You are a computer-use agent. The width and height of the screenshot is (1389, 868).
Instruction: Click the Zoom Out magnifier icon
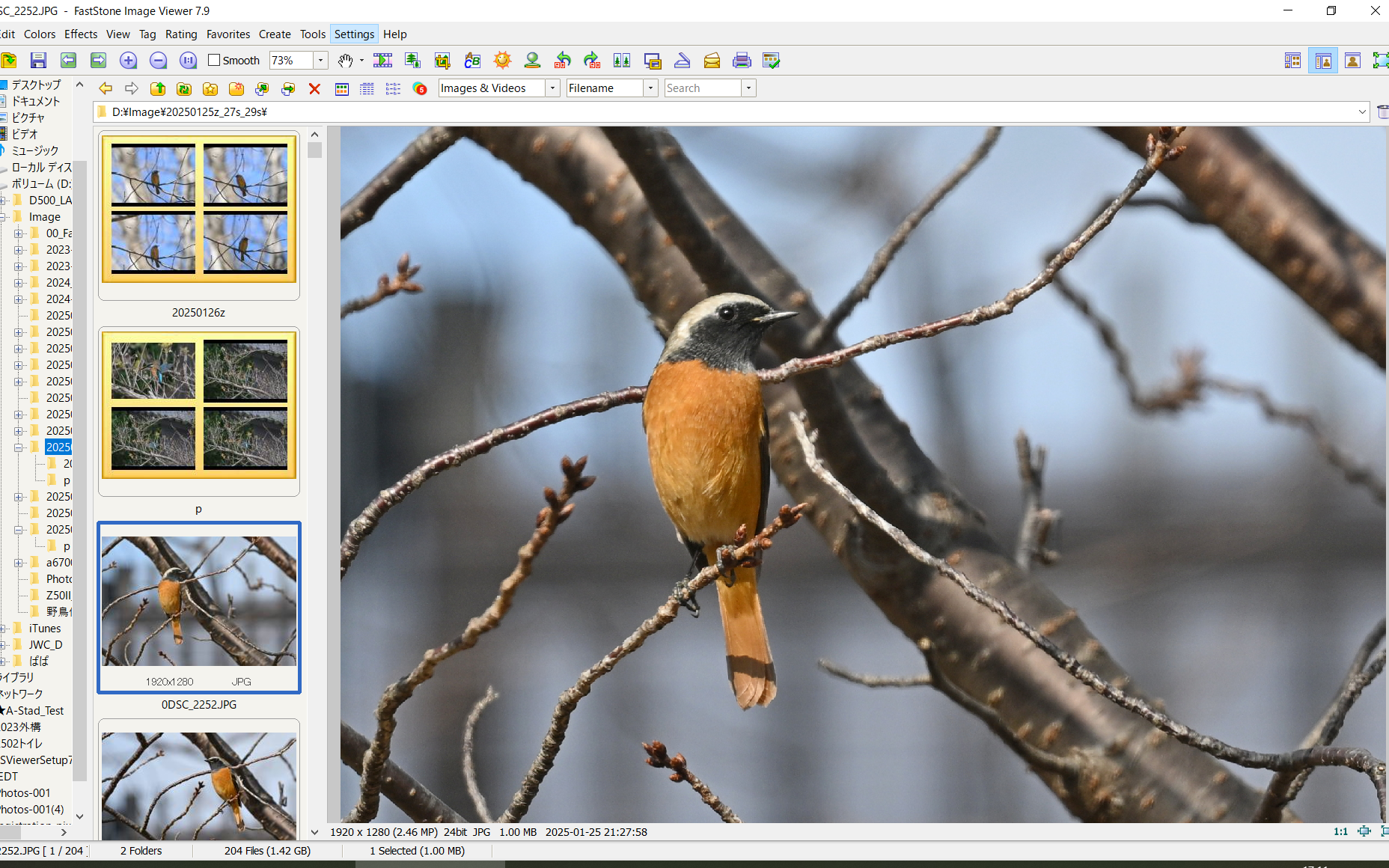point(158,61)
